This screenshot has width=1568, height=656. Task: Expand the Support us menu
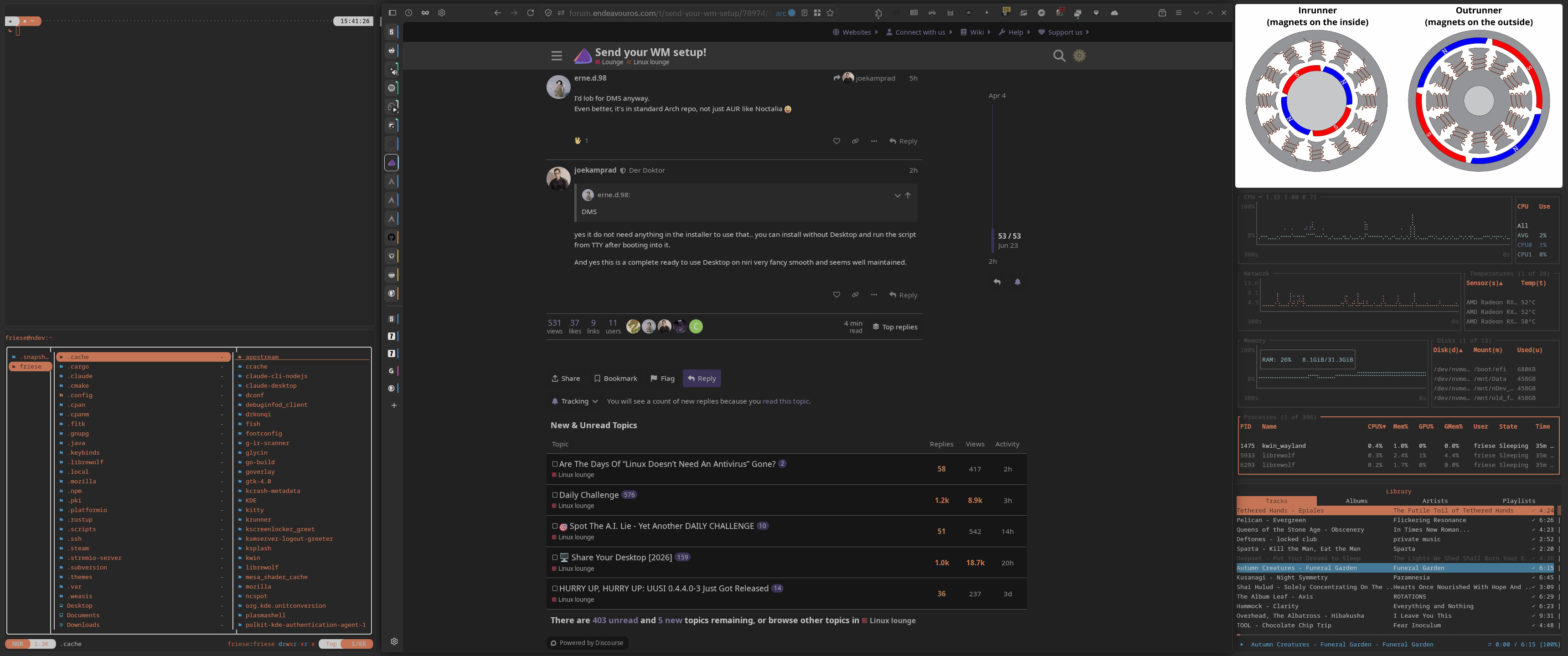pos(1064,32)
